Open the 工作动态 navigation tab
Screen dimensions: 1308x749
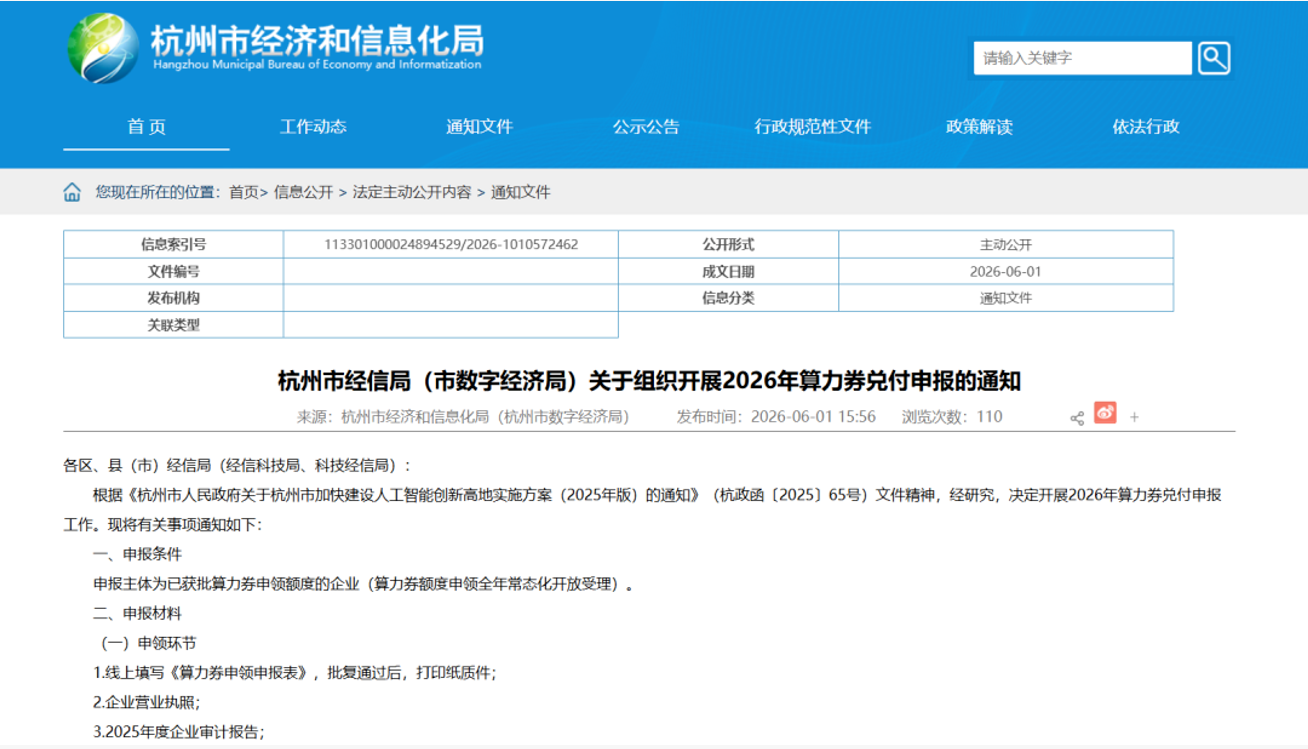point(313,127)
